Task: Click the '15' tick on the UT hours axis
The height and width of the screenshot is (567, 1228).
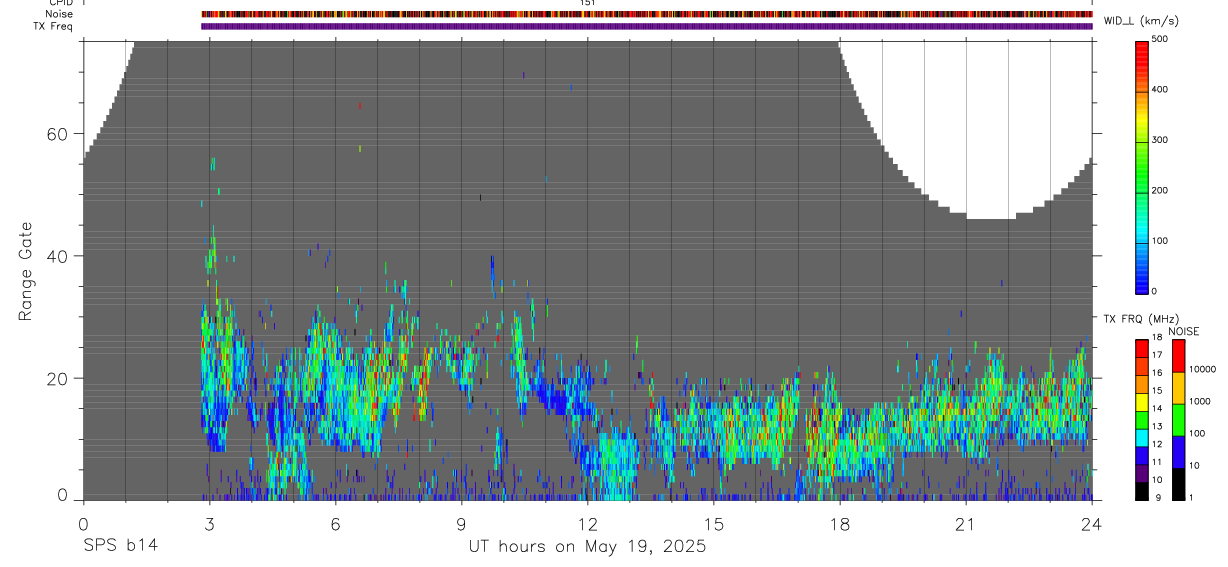Action: pyautogui.click(x=714, y=524)
